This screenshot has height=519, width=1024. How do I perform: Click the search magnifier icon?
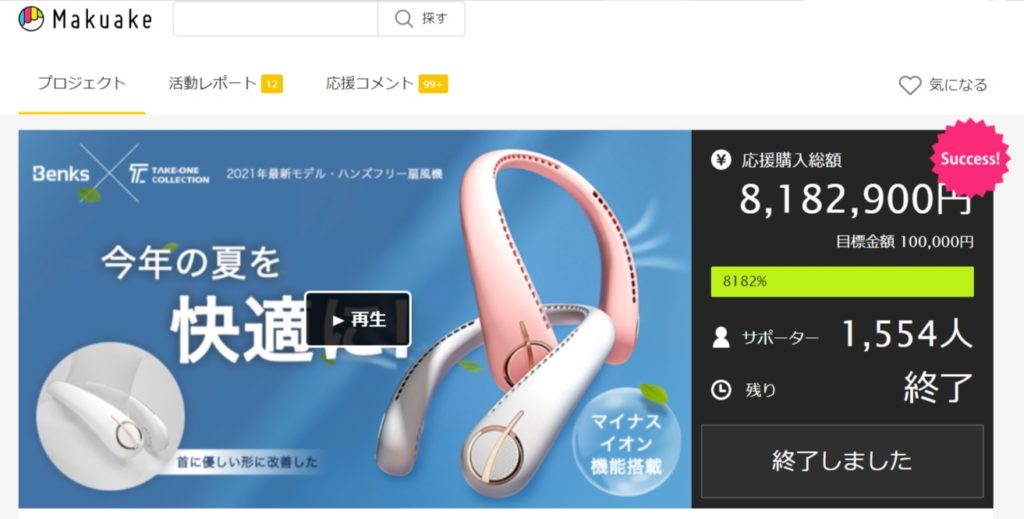point(404,18)
